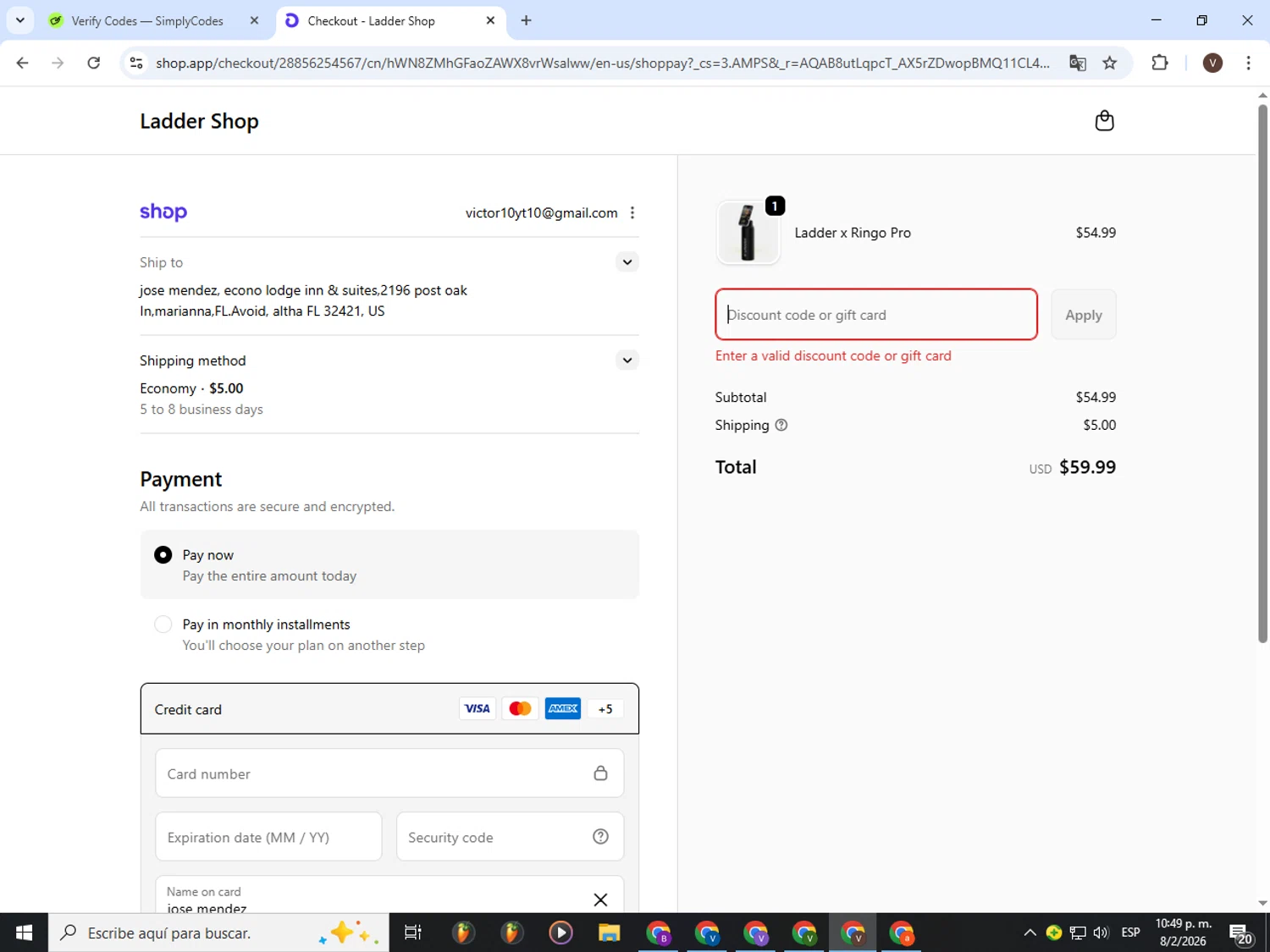
Task: Open the Windows Start menu
Action: (x=24, y=933)
